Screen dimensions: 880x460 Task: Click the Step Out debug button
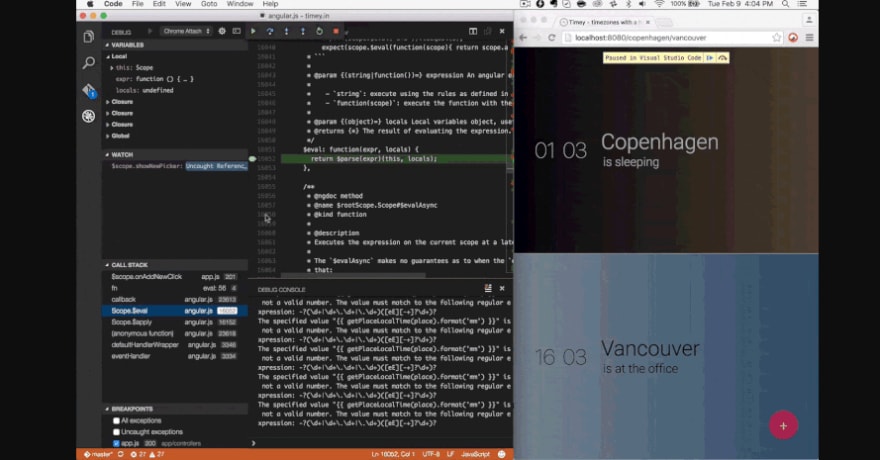(303, 31)
